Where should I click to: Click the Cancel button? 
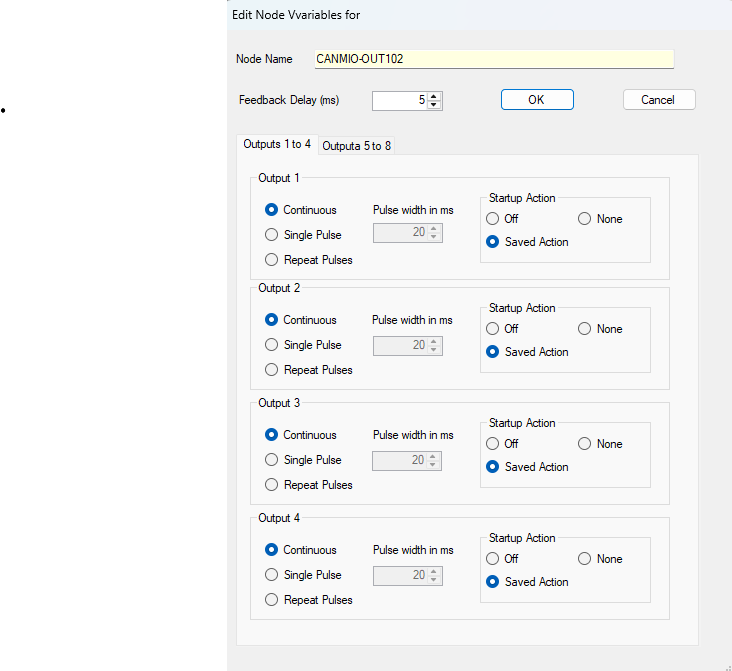coord(658,100)
